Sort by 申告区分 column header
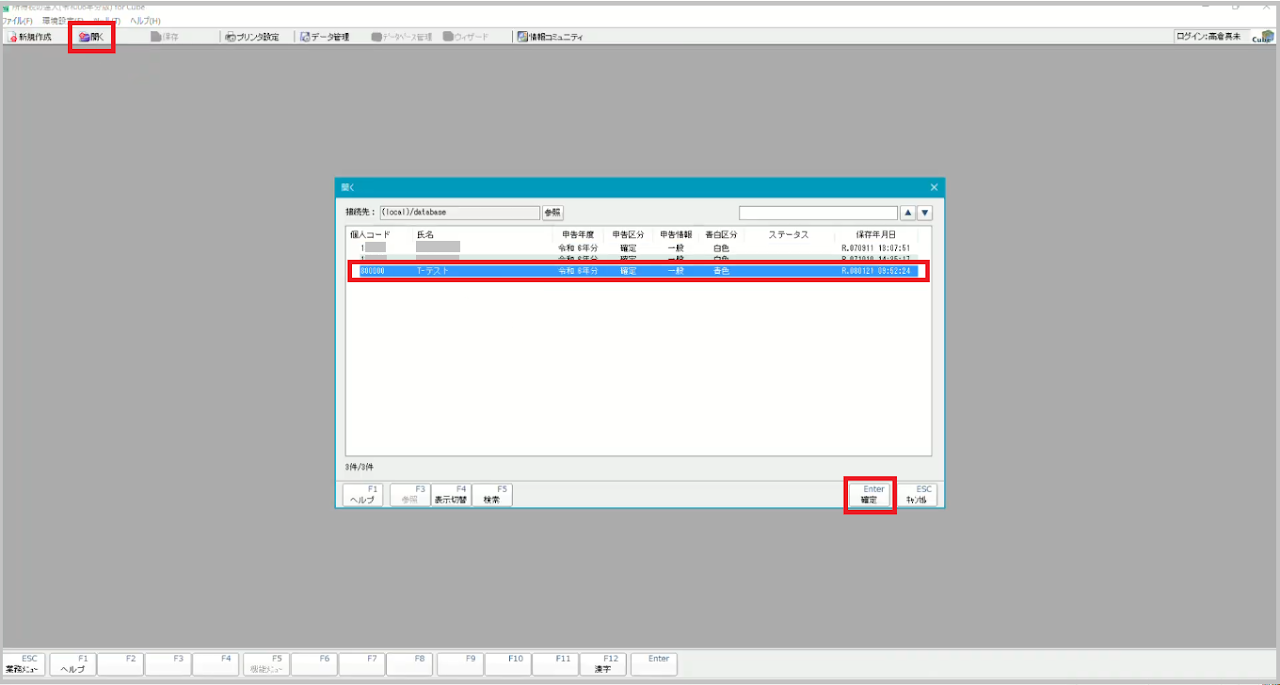 coord(628,234)
